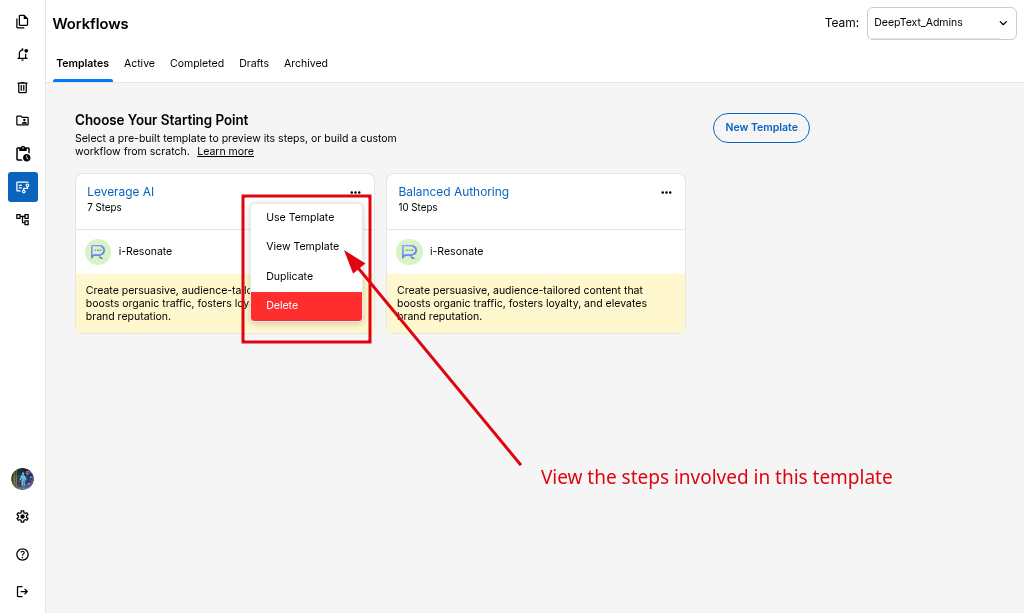Viewport: 1024px width, 613px height.
Task: Click the logout icon in sidebar
Action: click(x=22, y=591)
